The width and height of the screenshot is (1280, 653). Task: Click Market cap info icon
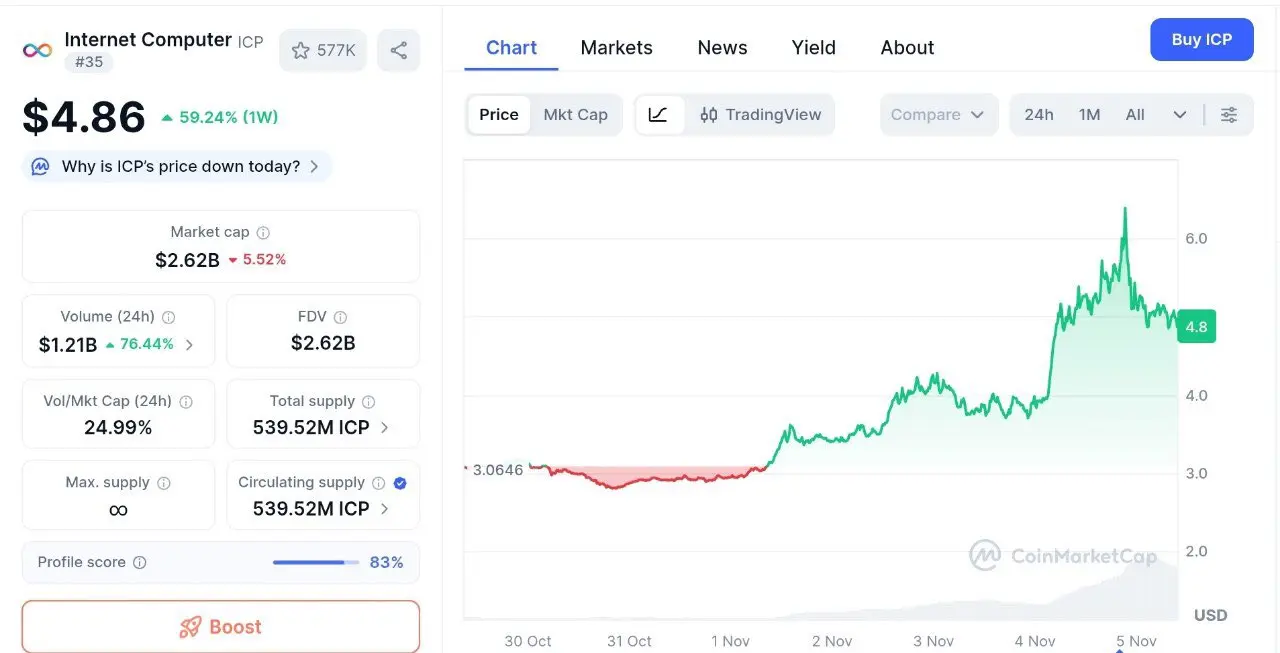(263, 232)
